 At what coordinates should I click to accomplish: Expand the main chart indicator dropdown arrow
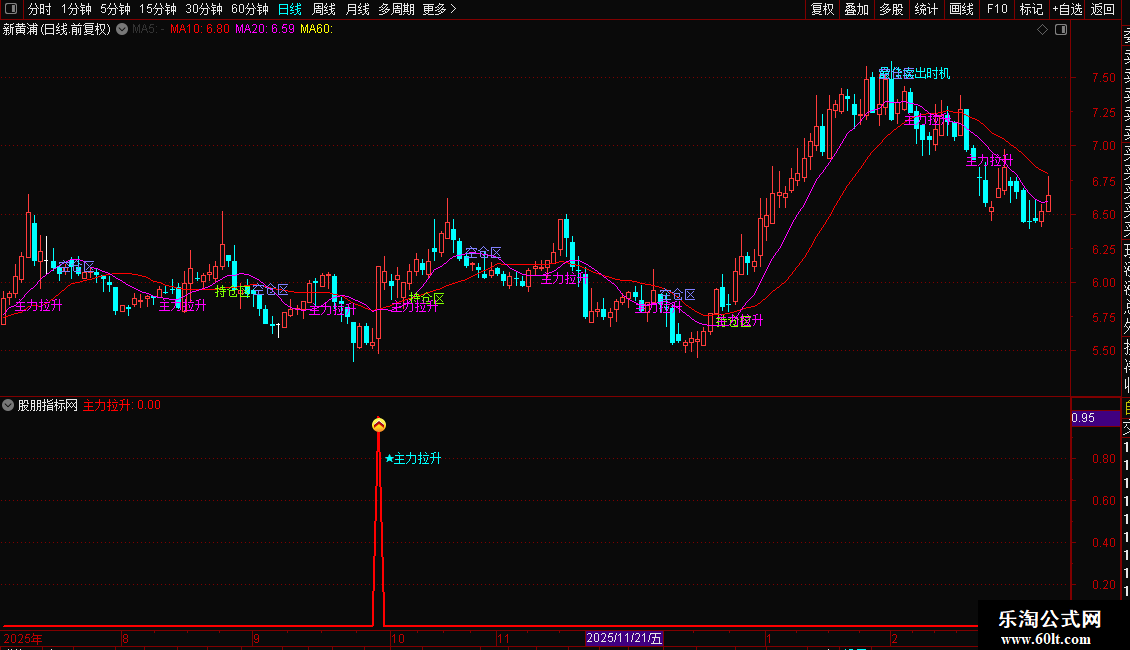click(123, 29)
